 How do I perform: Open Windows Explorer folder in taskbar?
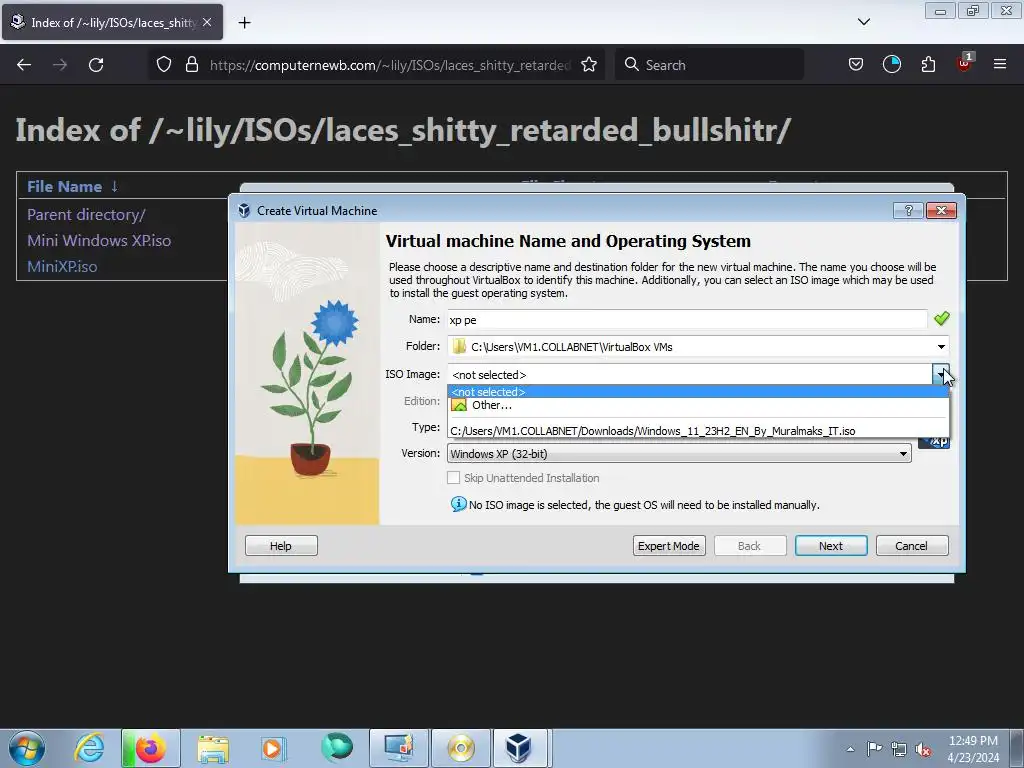(x=213, y=748)
